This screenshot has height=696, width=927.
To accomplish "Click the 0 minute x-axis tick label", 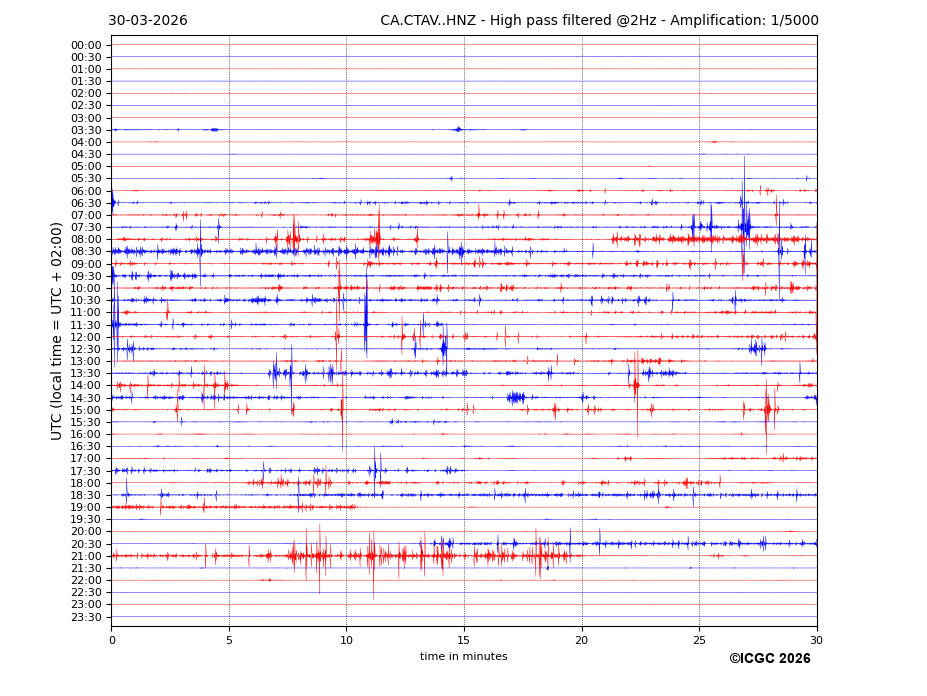I will tap(112, 641).
